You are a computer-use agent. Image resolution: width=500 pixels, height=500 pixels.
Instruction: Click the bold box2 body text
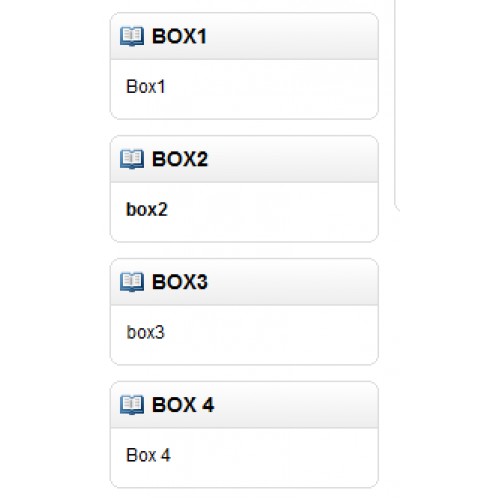147,210
